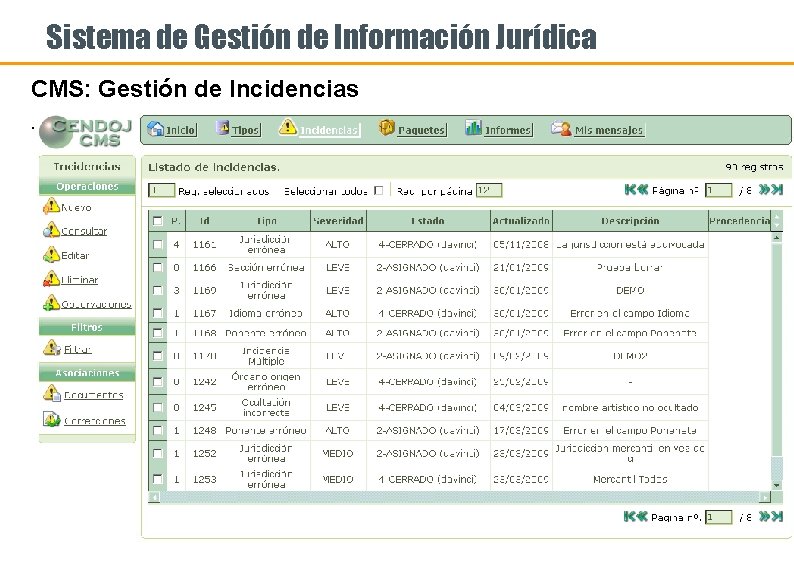The height and width of the screenshot is (564, 794).
Task: Click the Correcciones link
Action: [95, 421]
